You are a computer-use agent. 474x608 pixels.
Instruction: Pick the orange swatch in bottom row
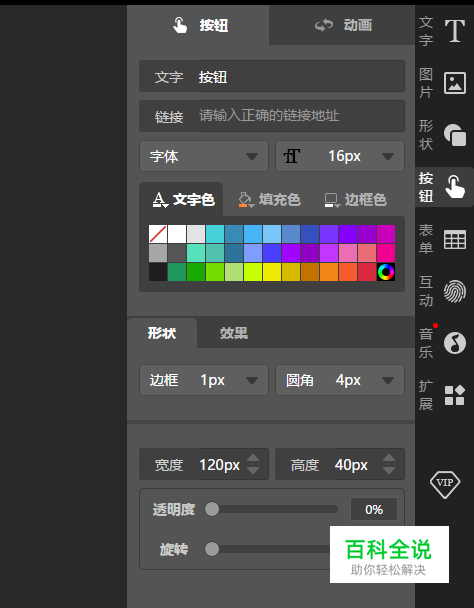[x=329, y=272]
